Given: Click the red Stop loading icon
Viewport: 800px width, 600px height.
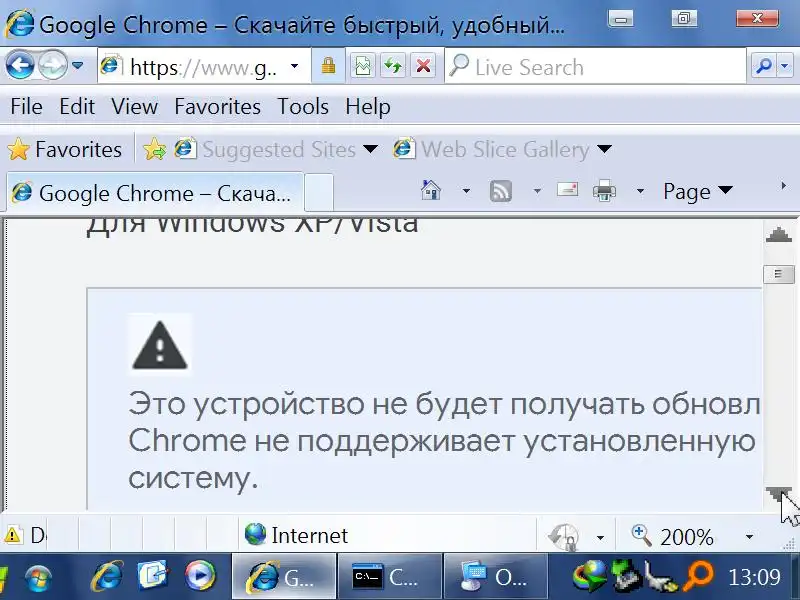Looking at the screenshot, I should coord(423,66).
